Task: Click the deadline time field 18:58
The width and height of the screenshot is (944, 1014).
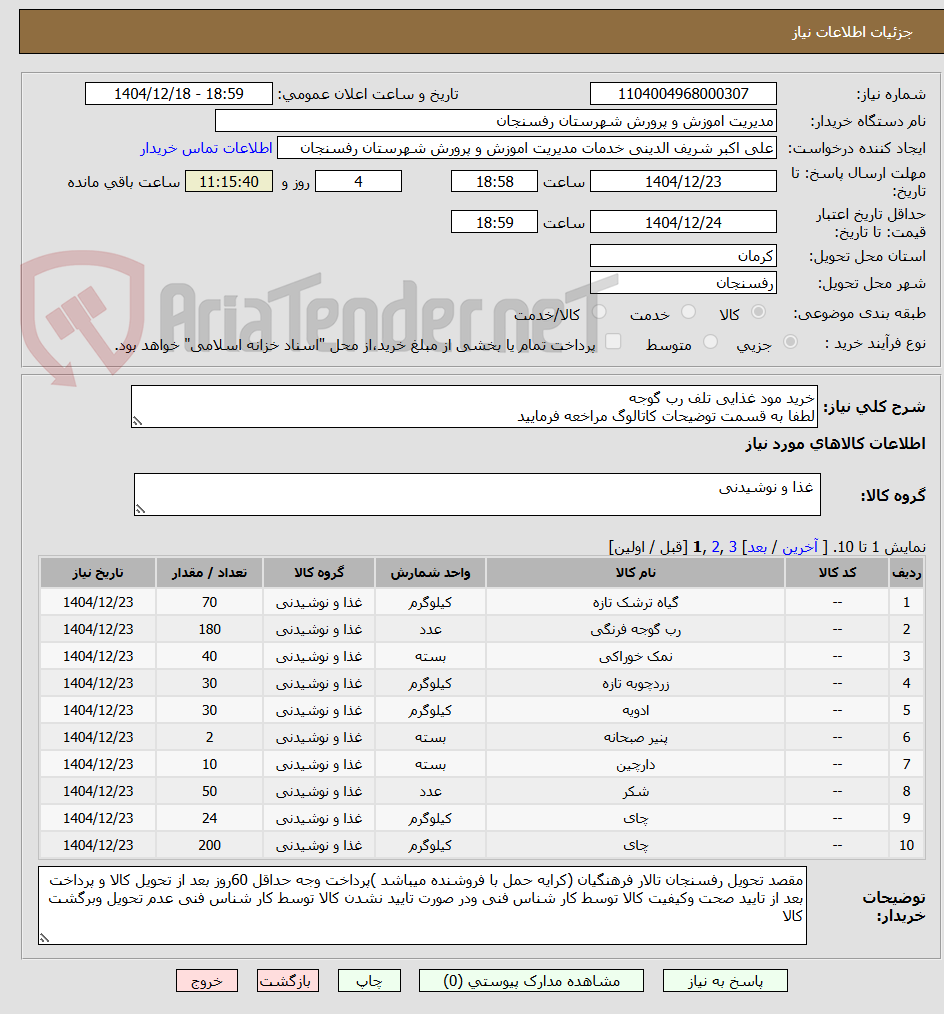Action: click(494, 181)
